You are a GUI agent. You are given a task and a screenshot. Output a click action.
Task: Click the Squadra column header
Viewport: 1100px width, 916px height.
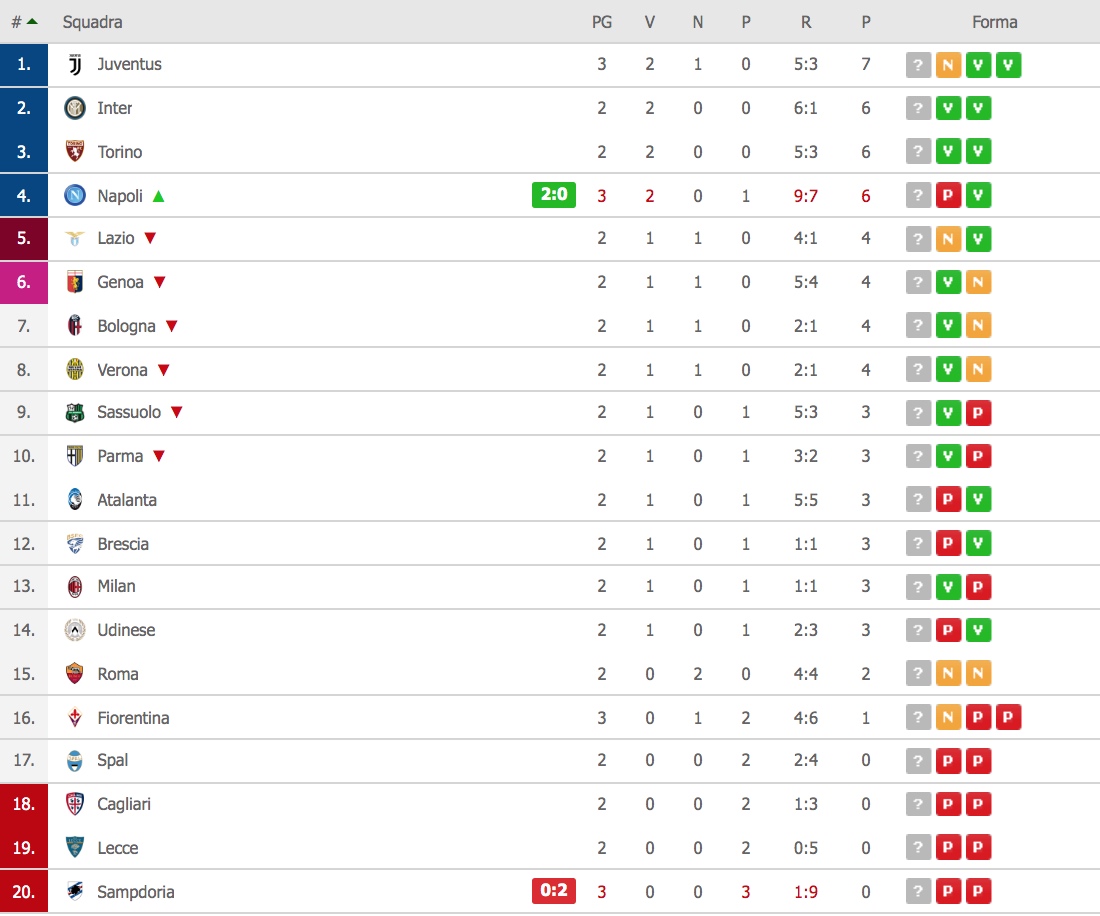(x=92, y=22)
